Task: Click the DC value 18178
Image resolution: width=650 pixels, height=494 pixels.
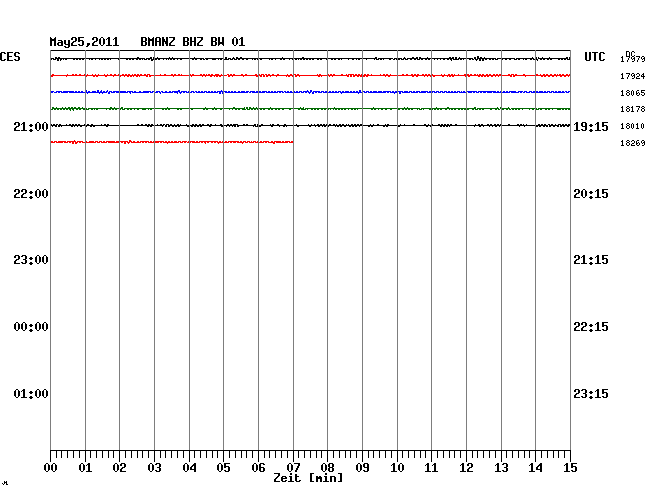Action: [x=633, y=109]
